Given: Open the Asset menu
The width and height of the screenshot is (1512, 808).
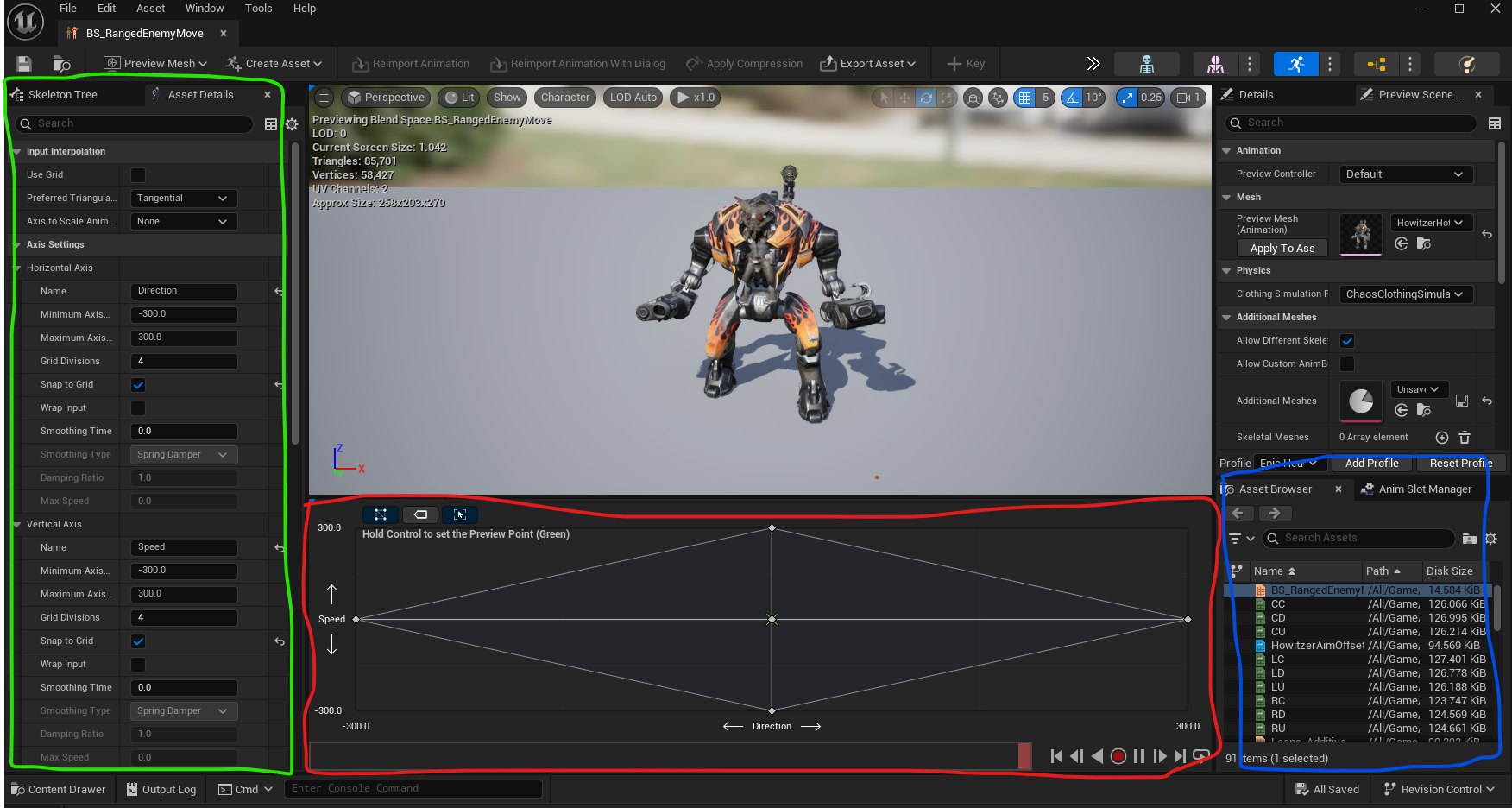Looking at the screenshot, I should click(150, 9).
